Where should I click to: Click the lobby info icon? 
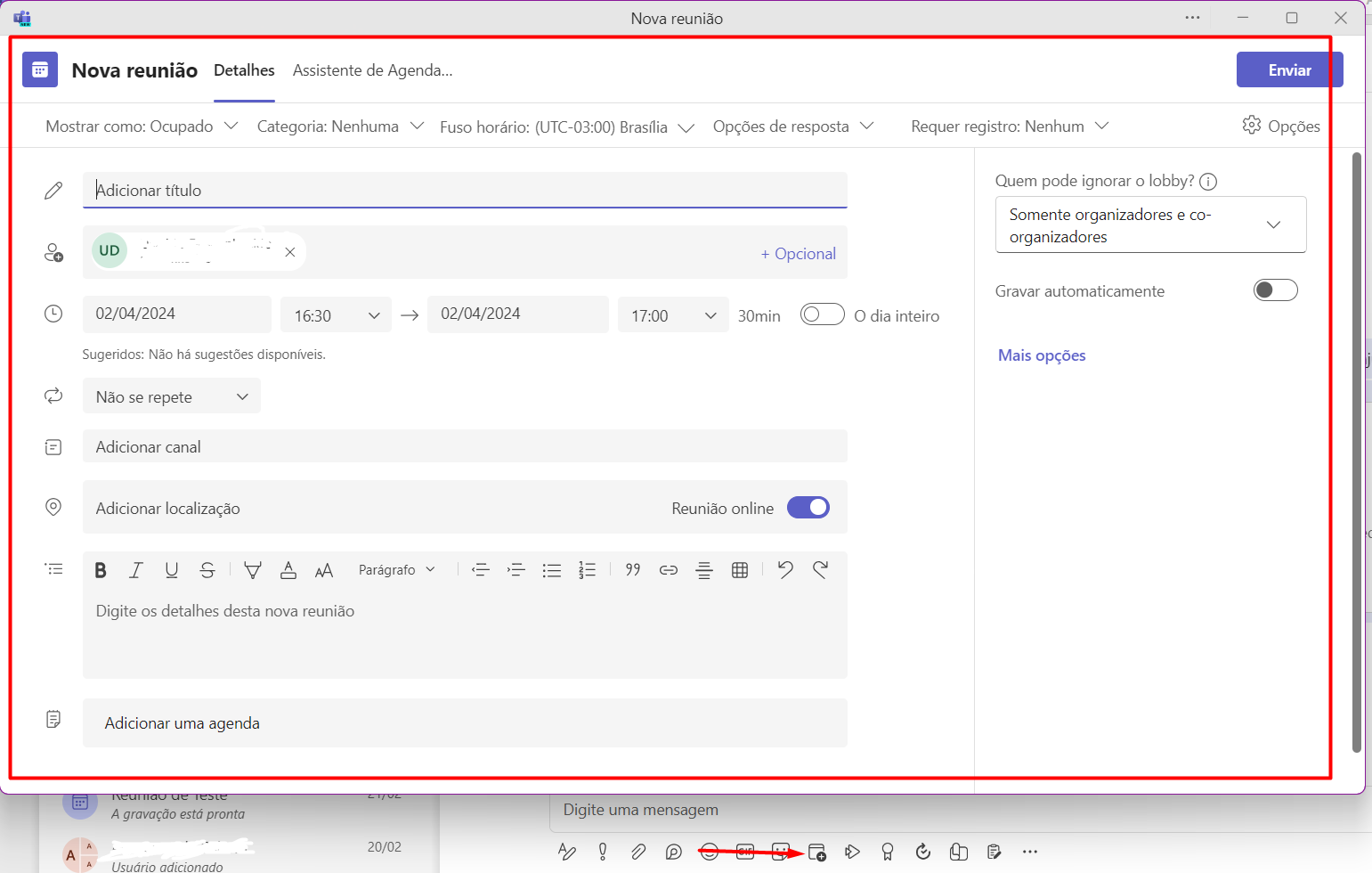[x=1208, y=182]
